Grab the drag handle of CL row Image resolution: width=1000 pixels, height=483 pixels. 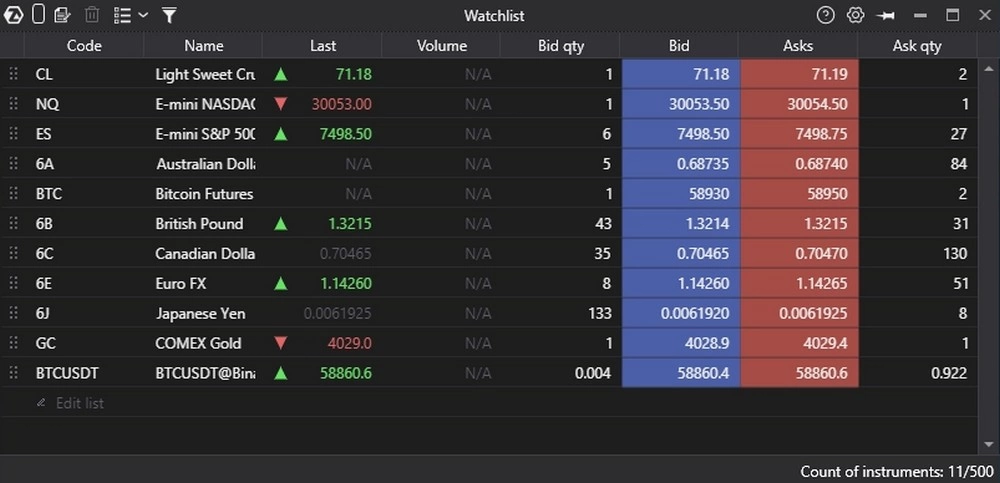point(13,74)
